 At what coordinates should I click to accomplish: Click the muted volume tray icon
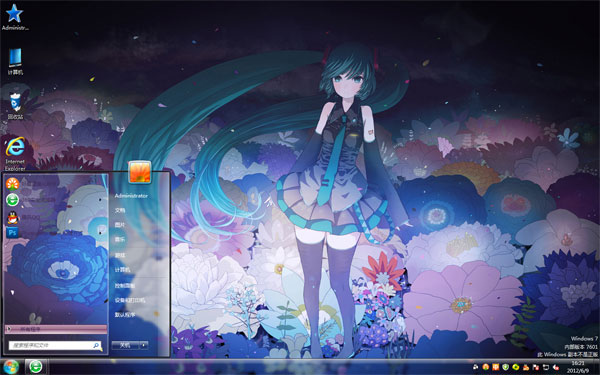pyautogui.click(x=556, y=367)
